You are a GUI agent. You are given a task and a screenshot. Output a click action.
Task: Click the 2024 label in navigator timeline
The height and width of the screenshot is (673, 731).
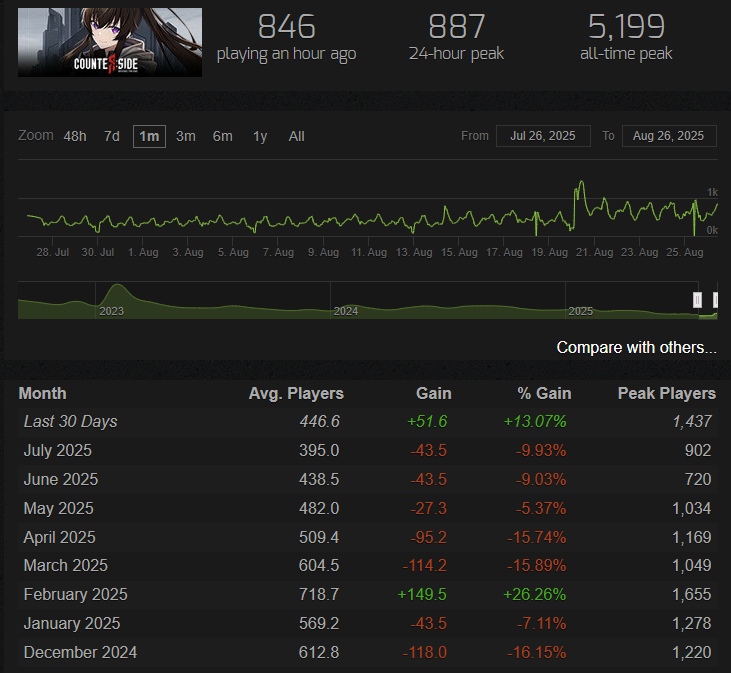click(x=346, y=311)
